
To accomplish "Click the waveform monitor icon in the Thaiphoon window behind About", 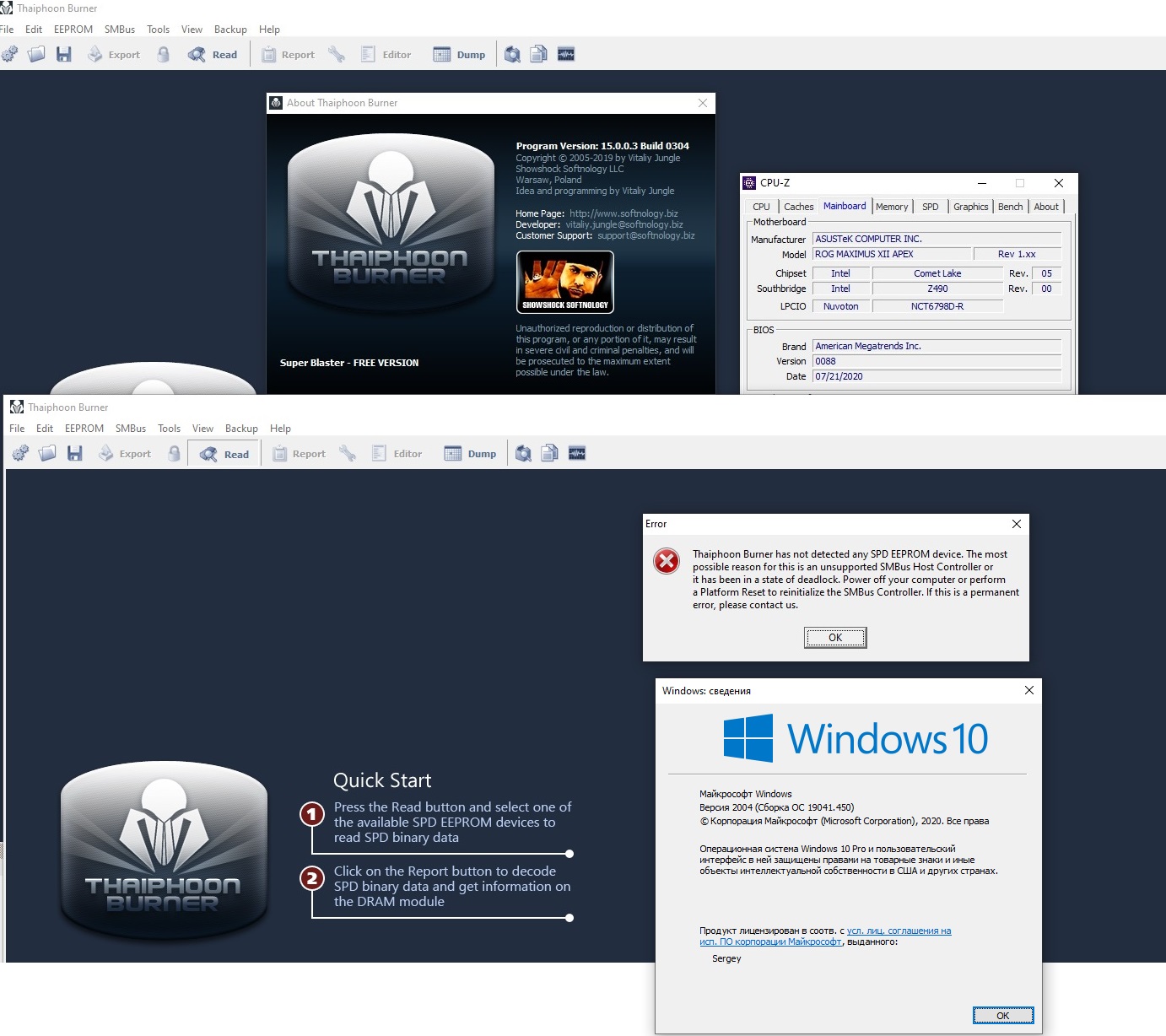I will coord(566,55).
